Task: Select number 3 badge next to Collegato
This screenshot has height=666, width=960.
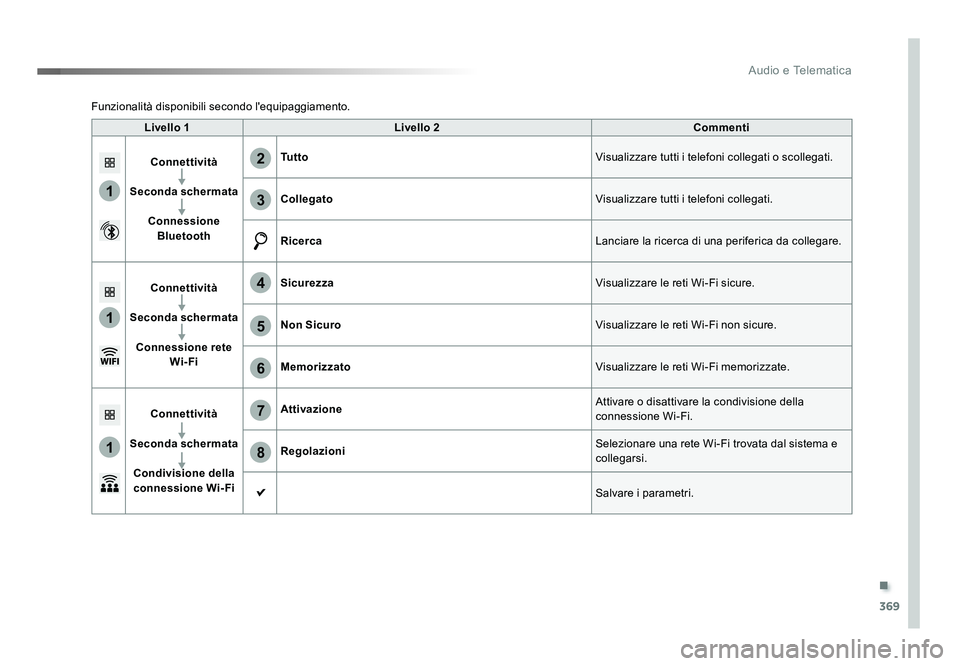Action: click(x=260, y=200)
